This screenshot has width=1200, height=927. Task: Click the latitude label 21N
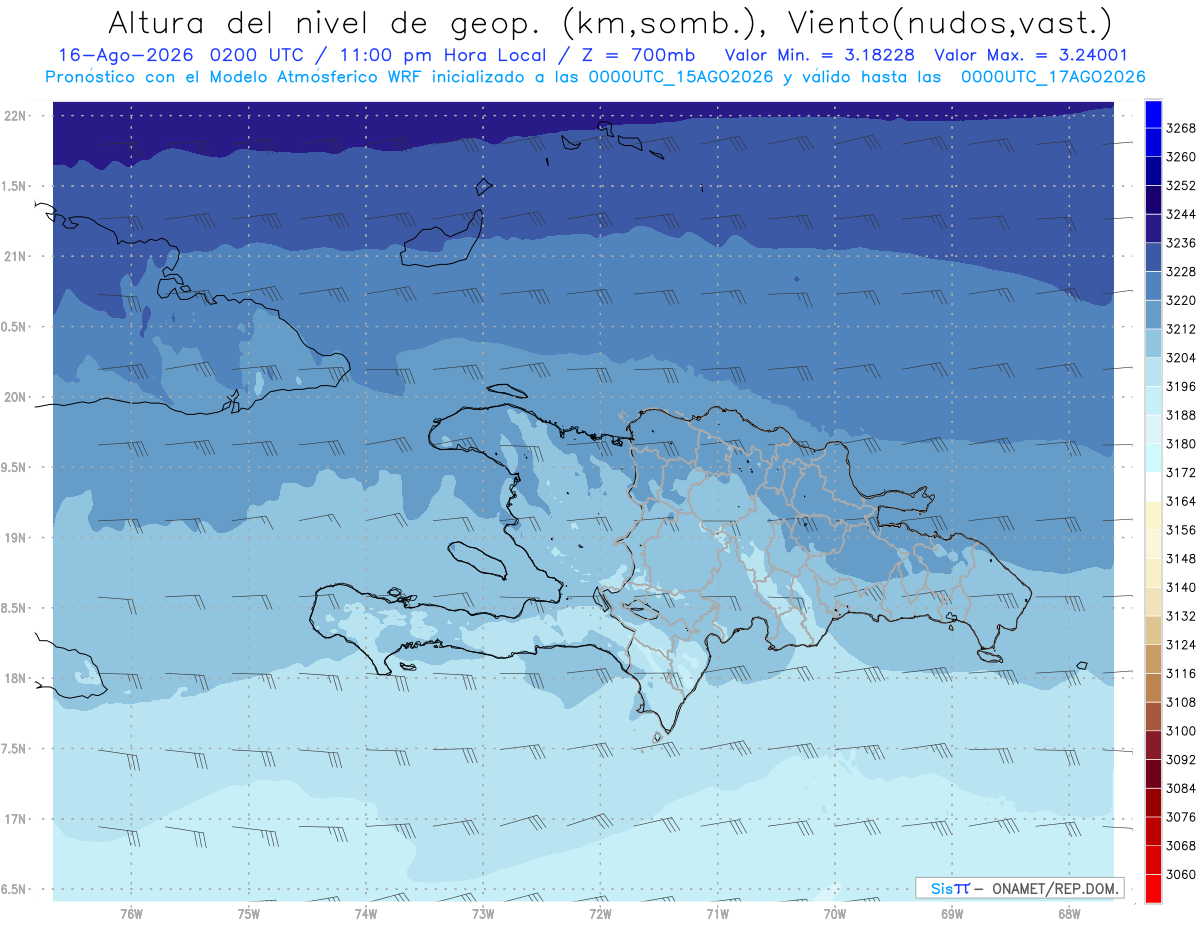click(15, 257)
